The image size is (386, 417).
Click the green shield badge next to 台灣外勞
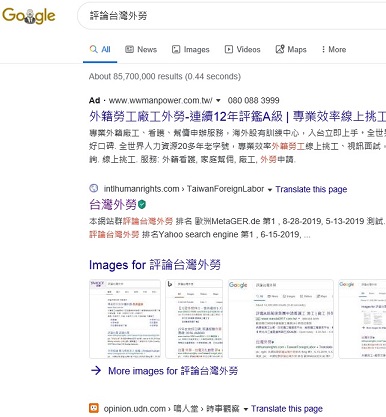coord(142,204)
